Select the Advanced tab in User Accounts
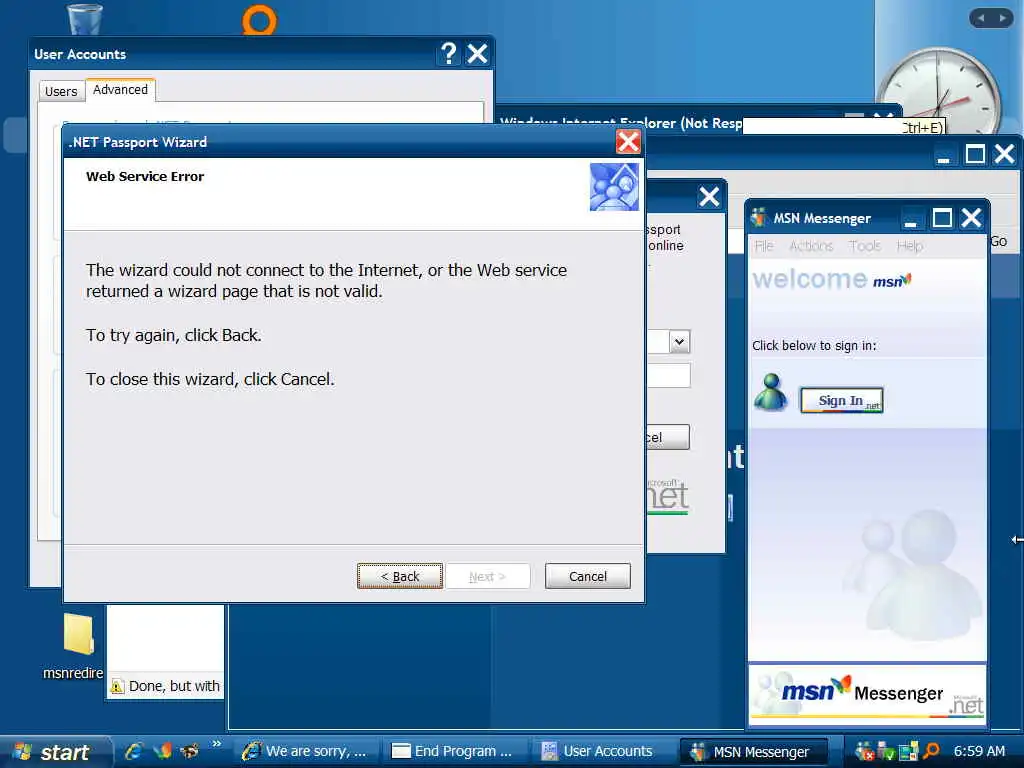 pyautogui.click(x=120, y=89)
